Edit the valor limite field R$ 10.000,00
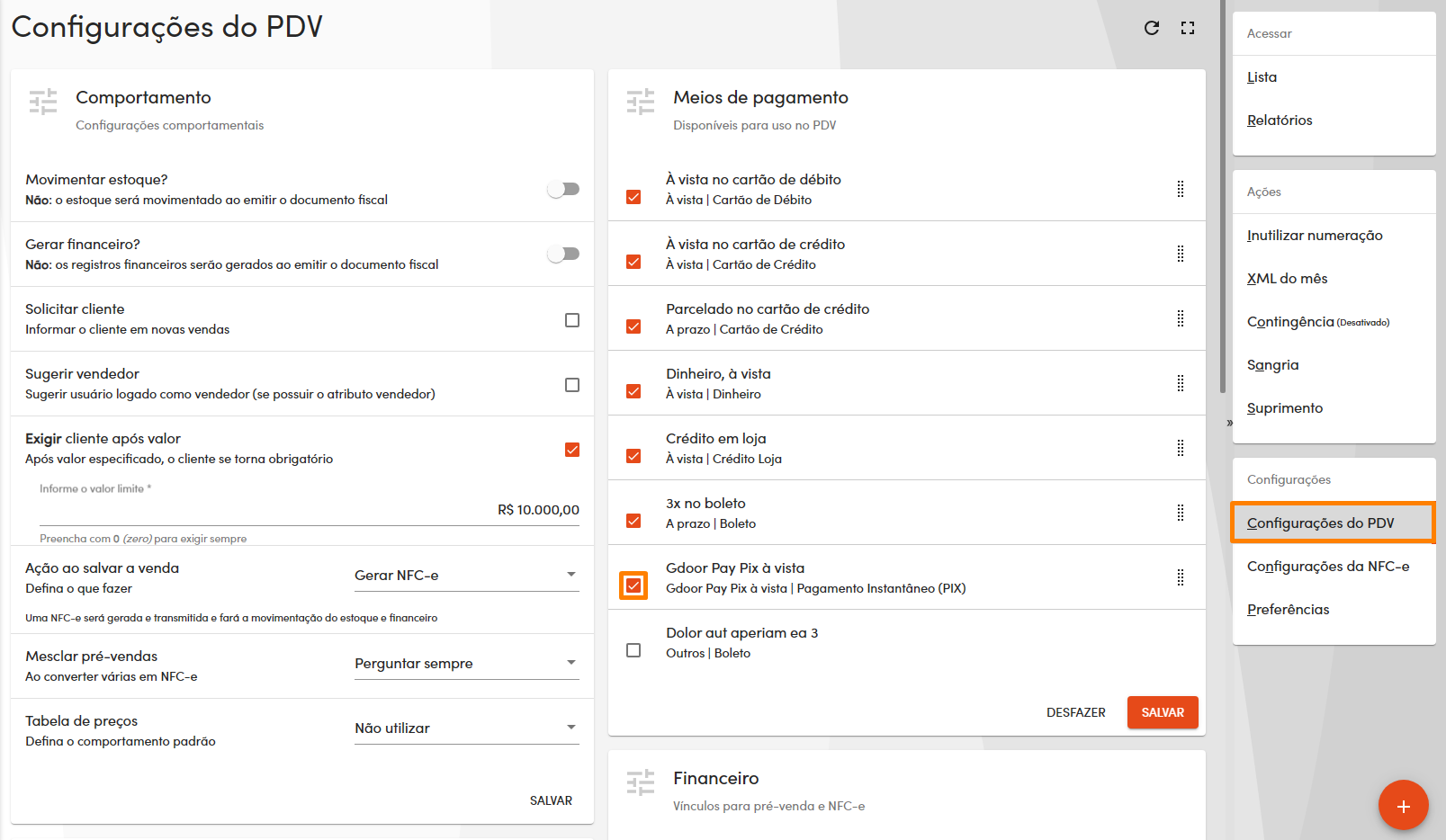The height and width of the screenshot is (840, 1446). pos(310,510)
